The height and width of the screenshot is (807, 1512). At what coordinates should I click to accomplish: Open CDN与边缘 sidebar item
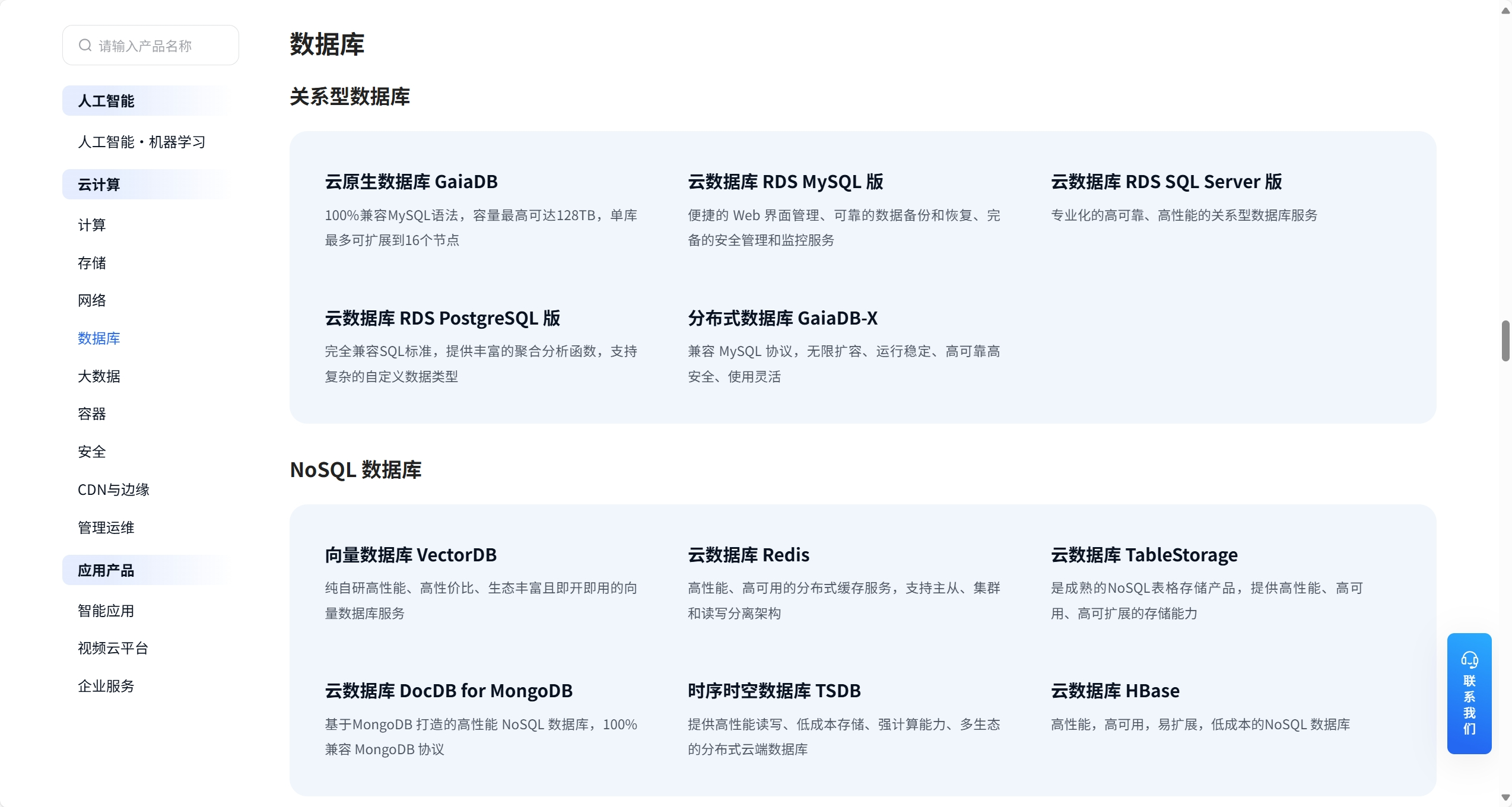point(113,490)
